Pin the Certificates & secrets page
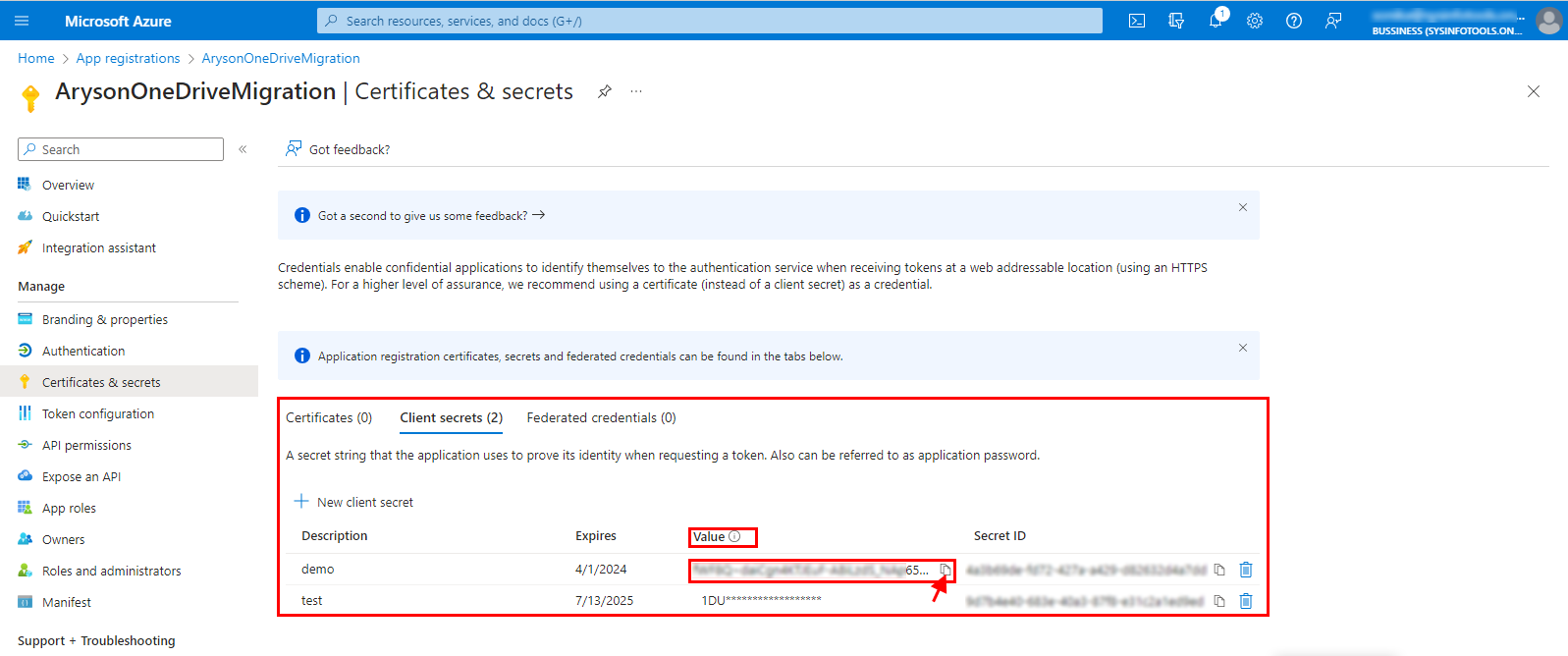 (x=605, y=91)
